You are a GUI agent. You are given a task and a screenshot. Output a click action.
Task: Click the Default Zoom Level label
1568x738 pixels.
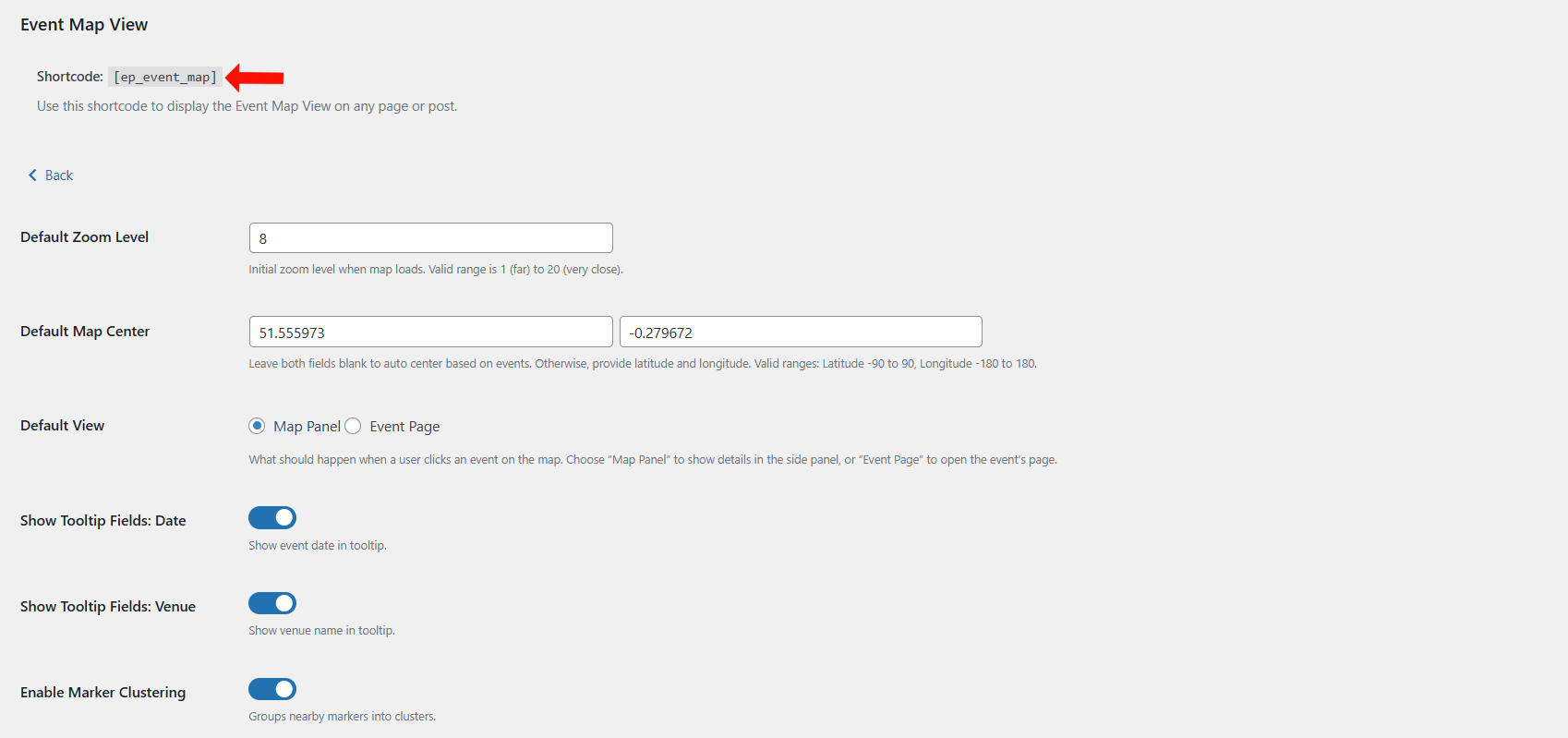coord(84,237)
